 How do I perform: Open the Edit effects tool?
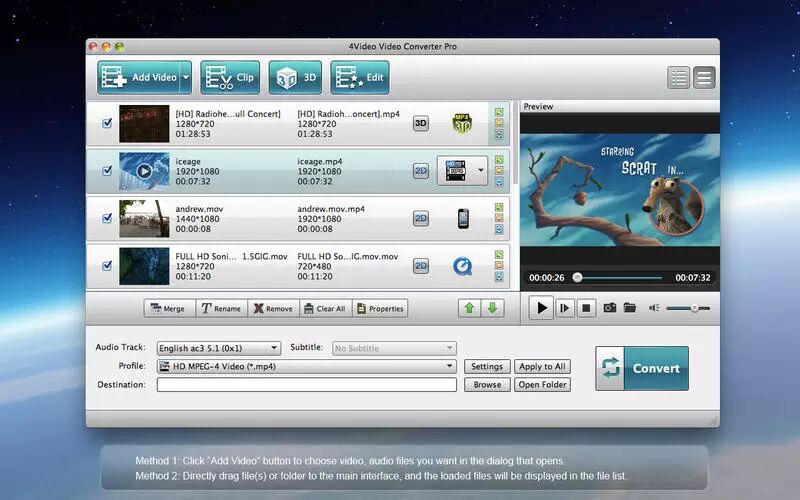pos(360,78)
